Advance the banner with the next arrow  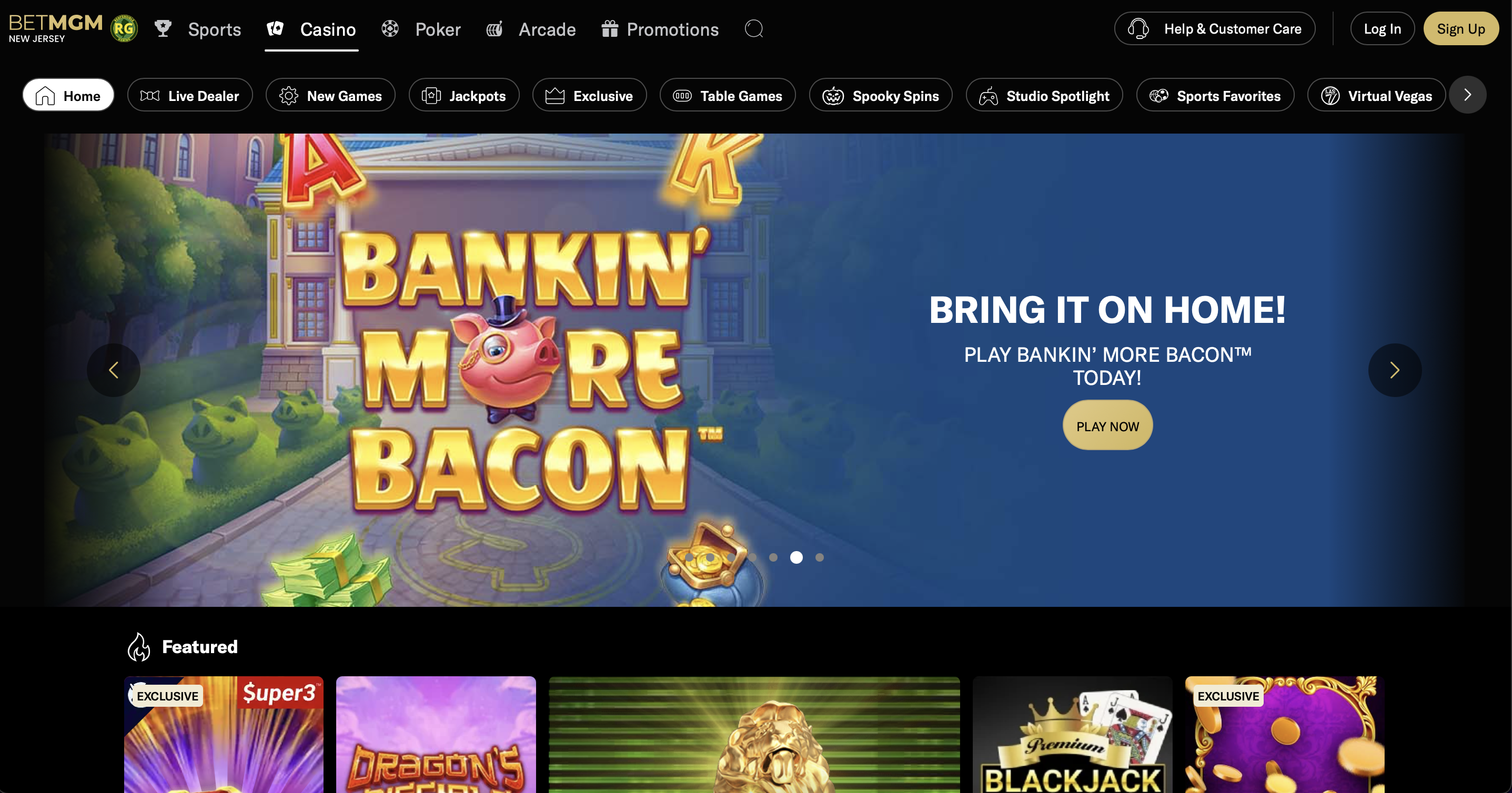point(1395,370)
